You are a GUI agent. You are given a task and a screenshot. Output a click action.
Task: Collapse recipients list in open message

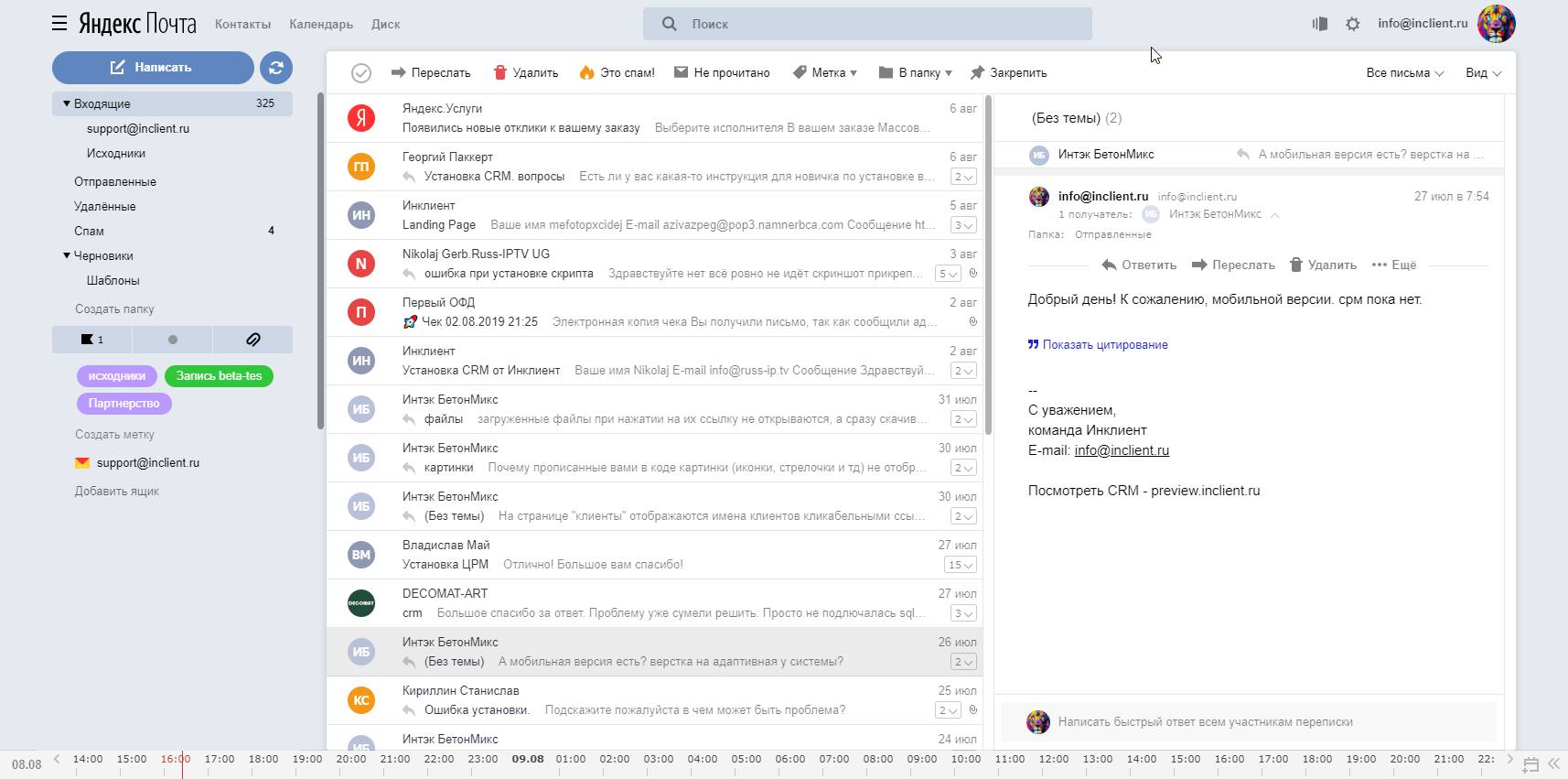pos(1274,215)
